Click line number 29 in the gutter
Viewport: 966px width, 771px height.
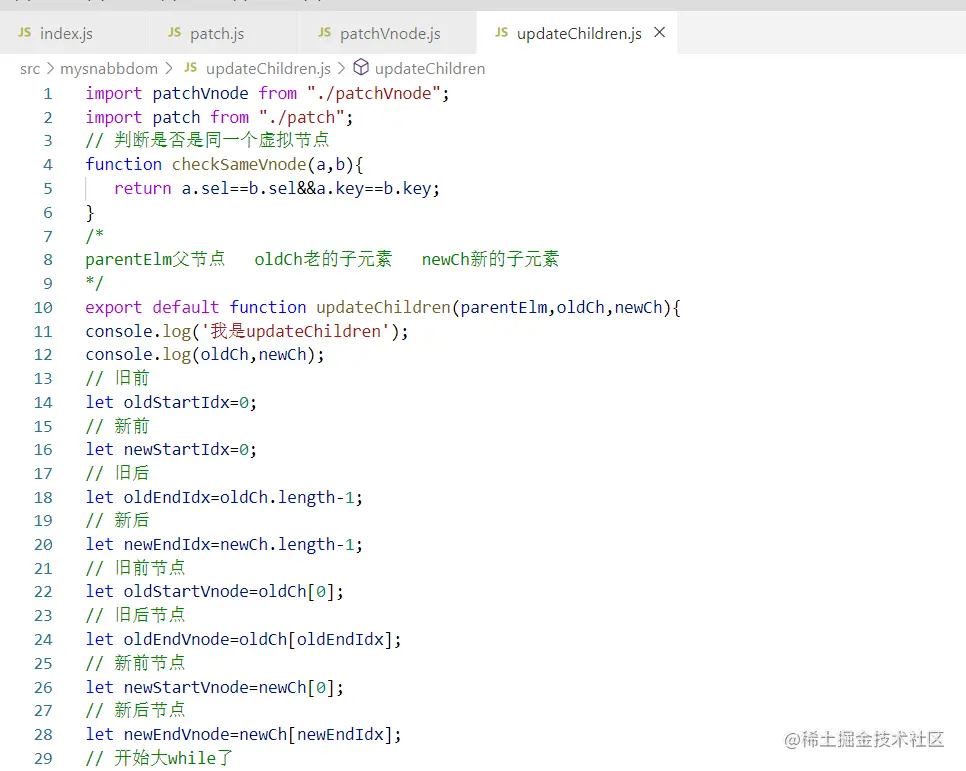click(43, 758)
